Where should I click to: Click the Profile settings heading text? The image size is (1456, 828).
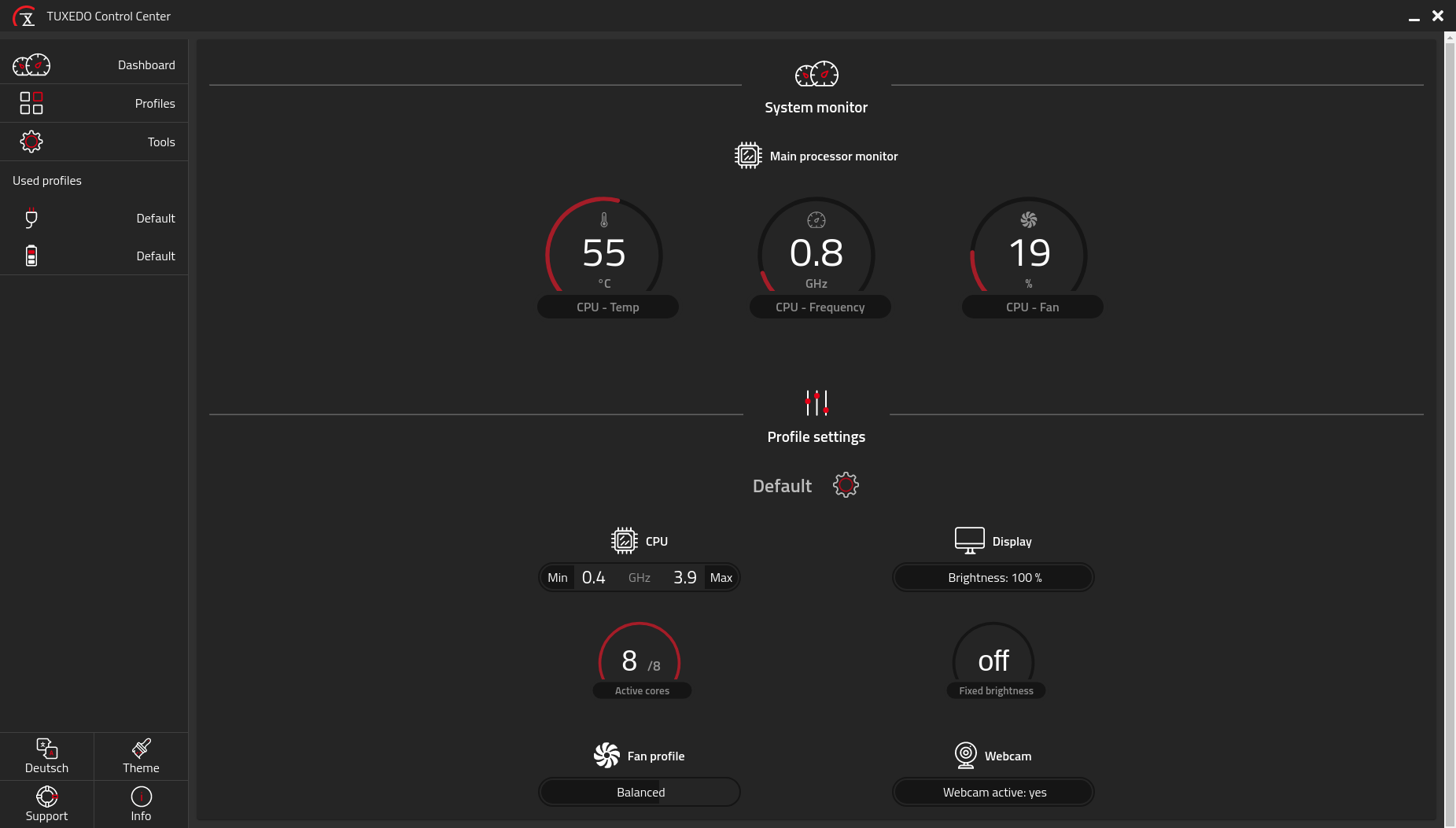click(816, 436)
